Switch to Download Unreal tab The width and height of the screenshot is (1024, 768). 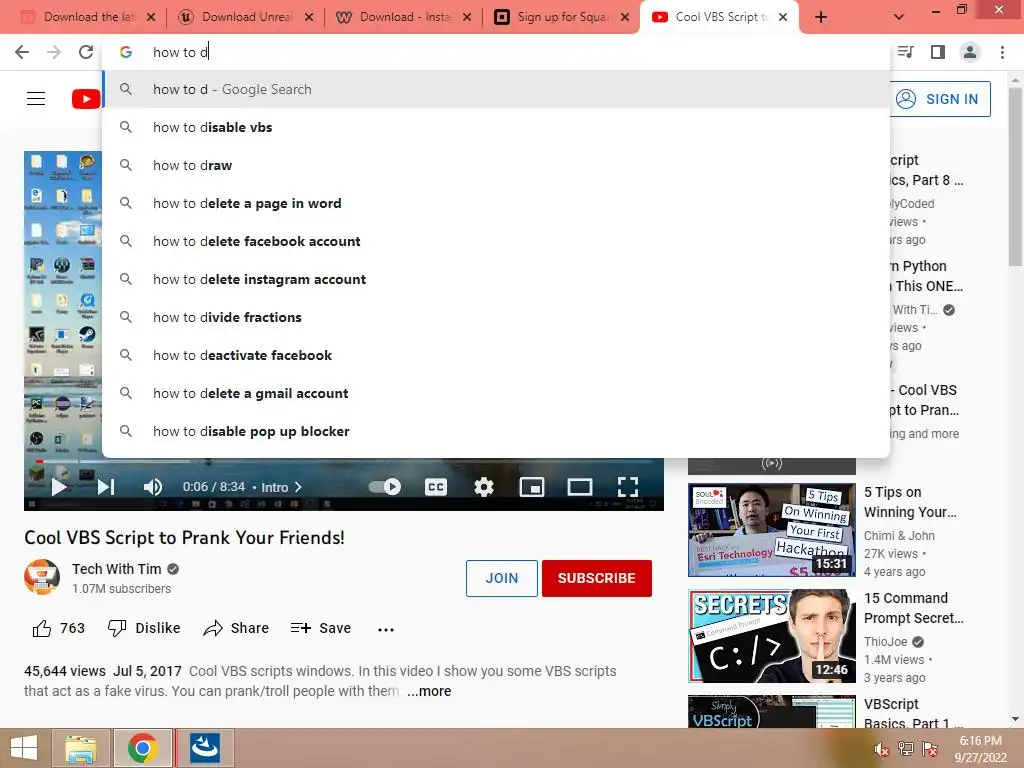246,17
